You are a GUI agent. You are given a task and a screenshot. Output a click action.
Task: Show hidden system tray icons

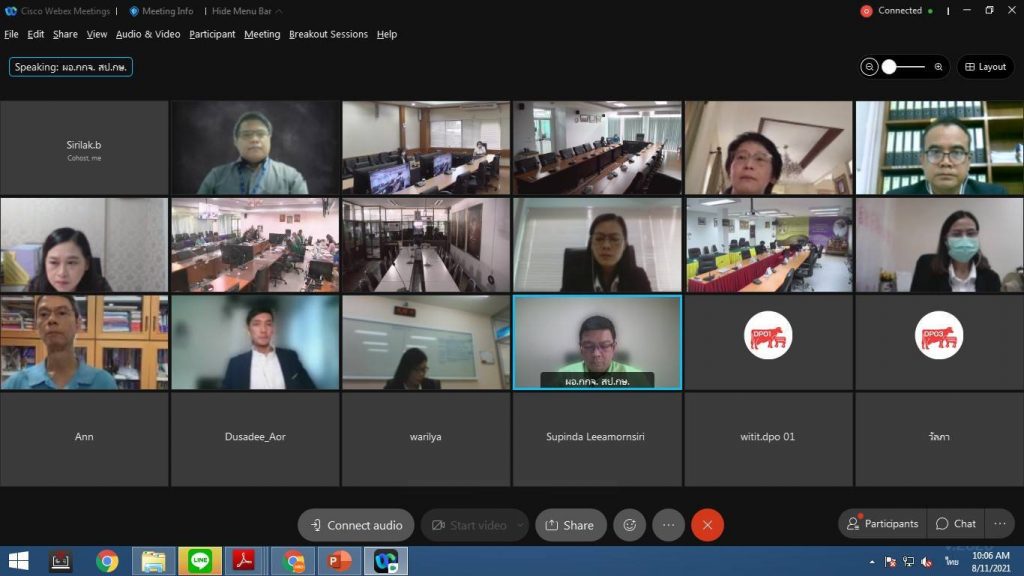(871, 562)
